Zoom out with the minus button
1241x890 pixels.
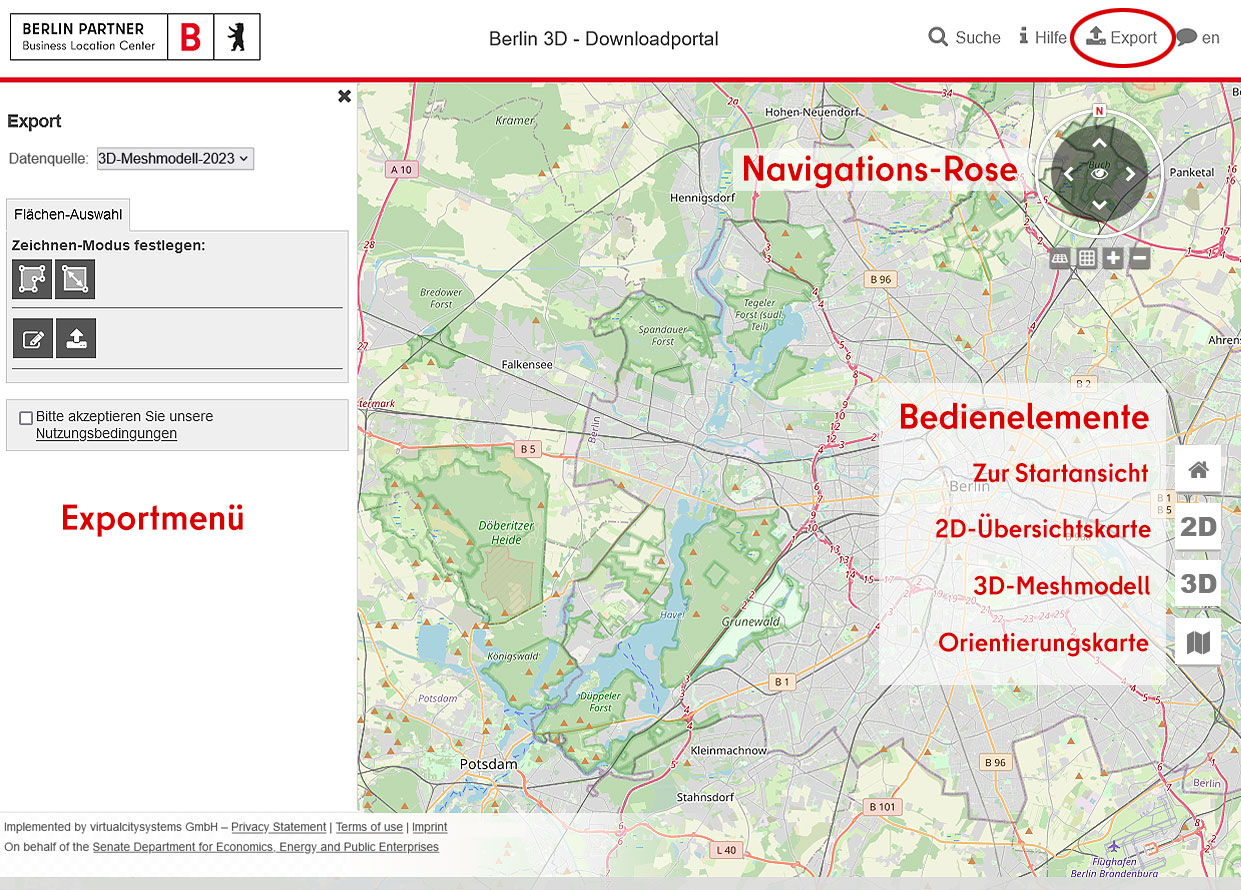(1139, 258)
